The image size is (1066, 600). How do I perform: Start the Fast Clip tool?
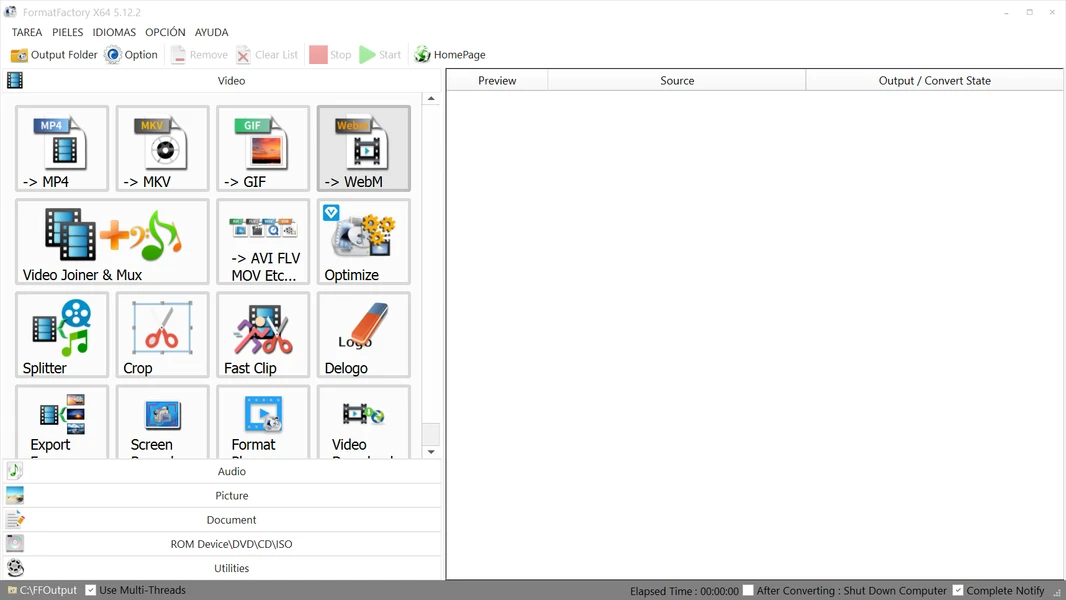[263, 334]
